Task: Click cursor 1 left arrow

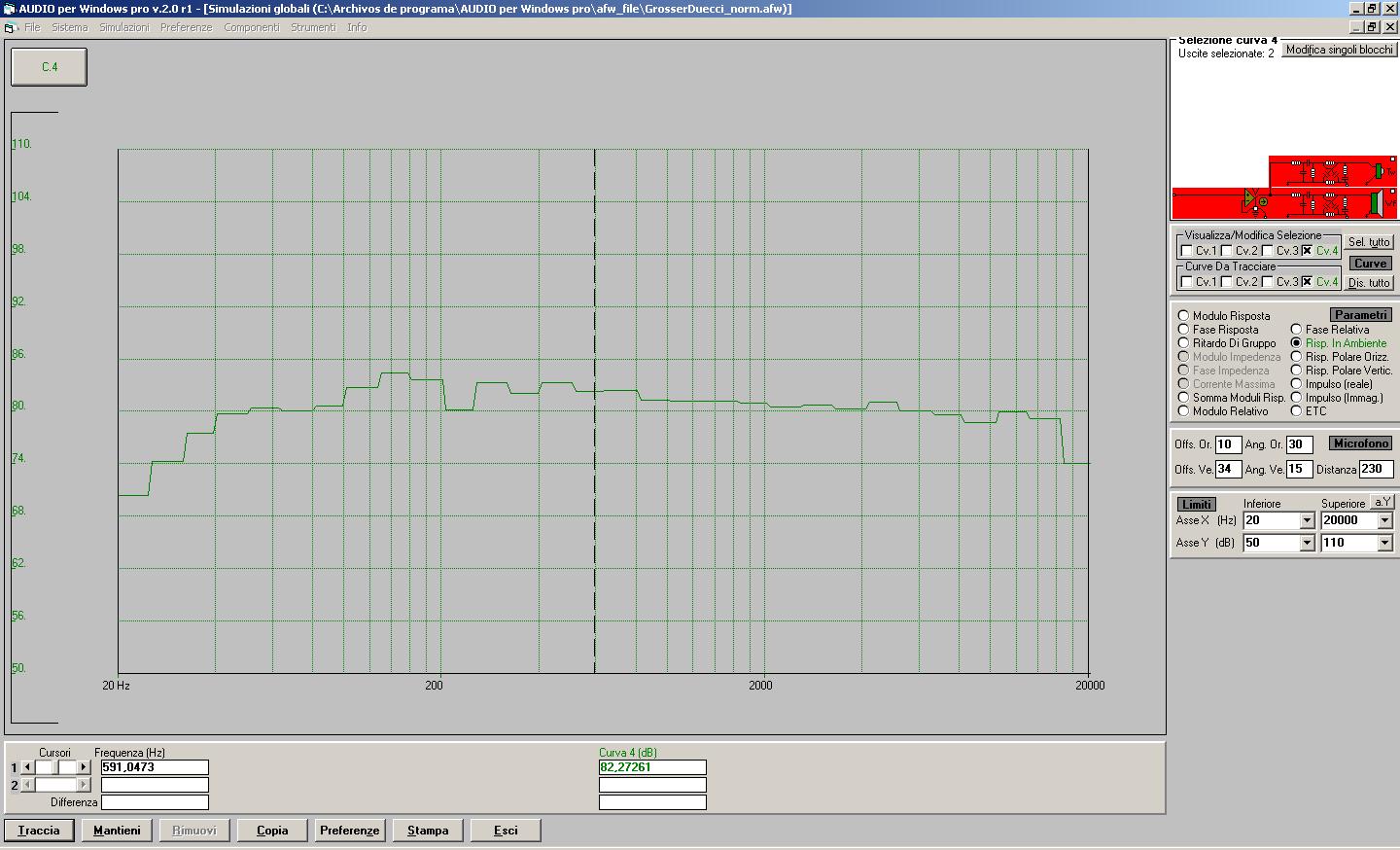Action: 27,767
